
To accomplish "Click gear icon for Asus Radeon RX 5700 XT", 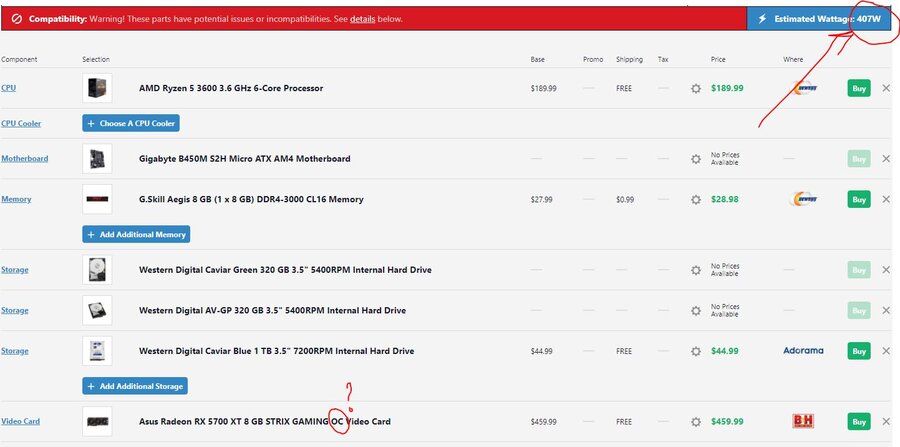I will pos(696,422).
